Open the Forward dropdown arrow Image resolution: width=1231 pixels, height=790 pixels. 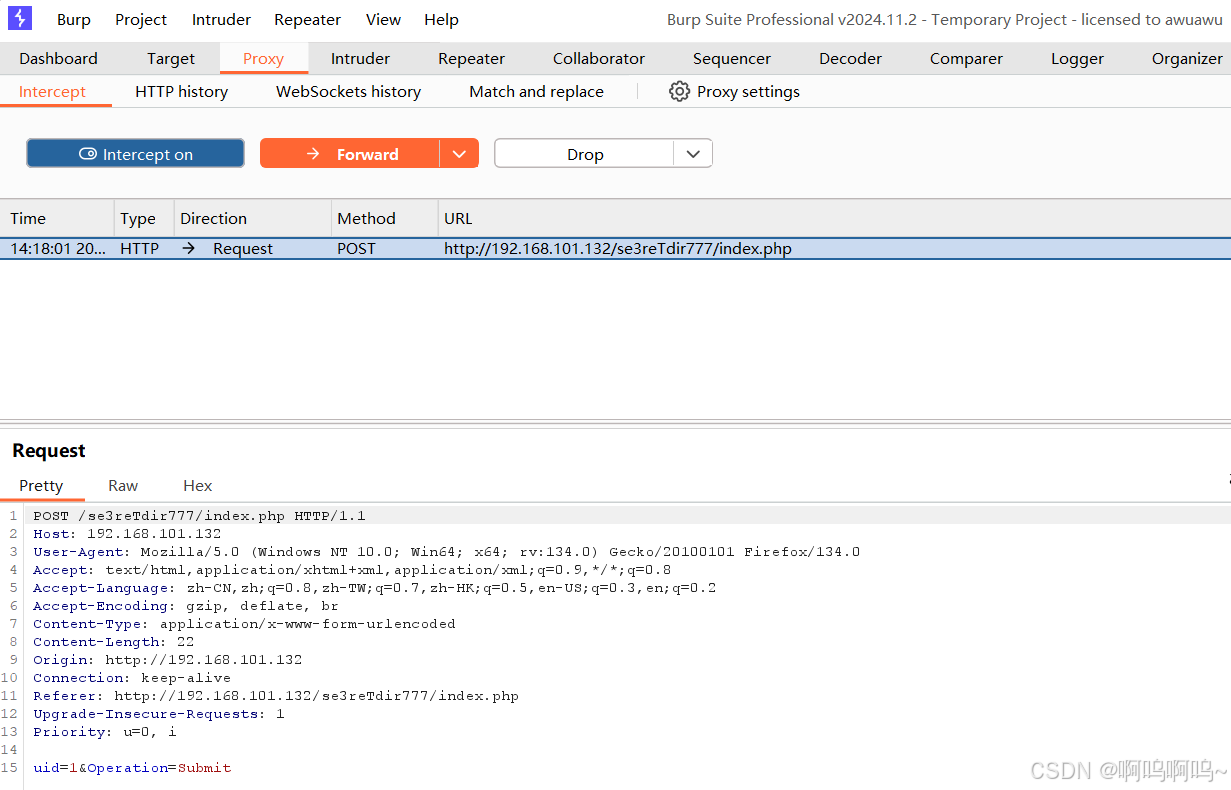click(x=459, y=154)
